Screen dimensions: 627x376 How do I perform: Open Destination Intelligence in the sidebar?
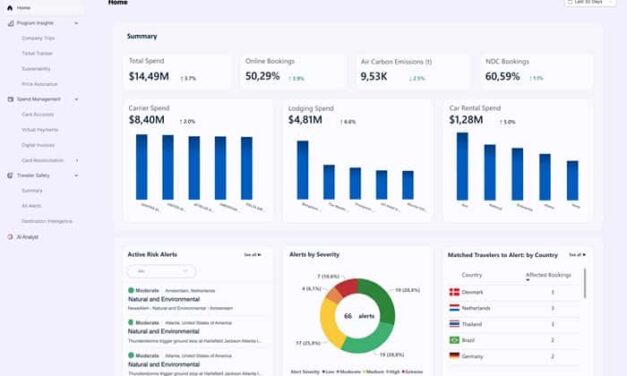click(47, 221)
